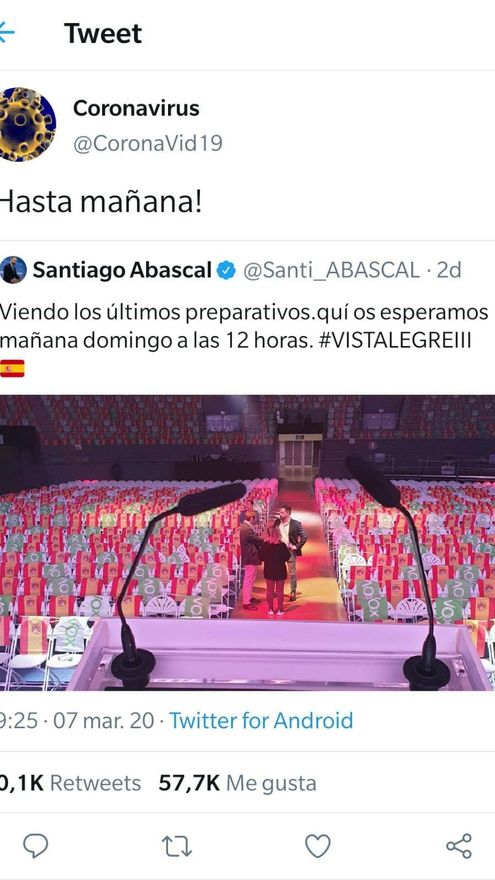Open the @CoronaVid19 handle
The height and width of the screenshot is (880, 495).
coord(148,144)
